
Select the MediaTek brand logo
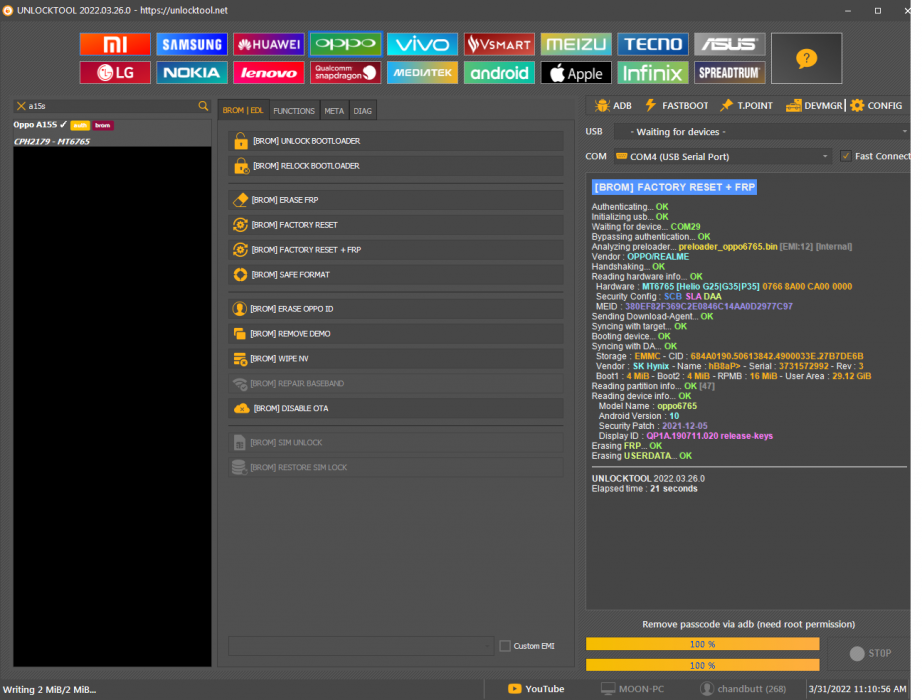[x=422, y=73]
